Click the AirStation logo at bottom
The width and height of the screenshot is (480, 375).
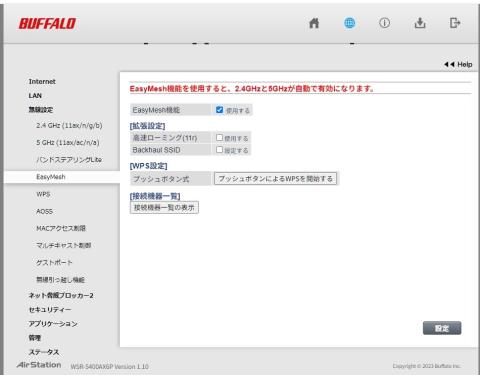click(39, 365)
